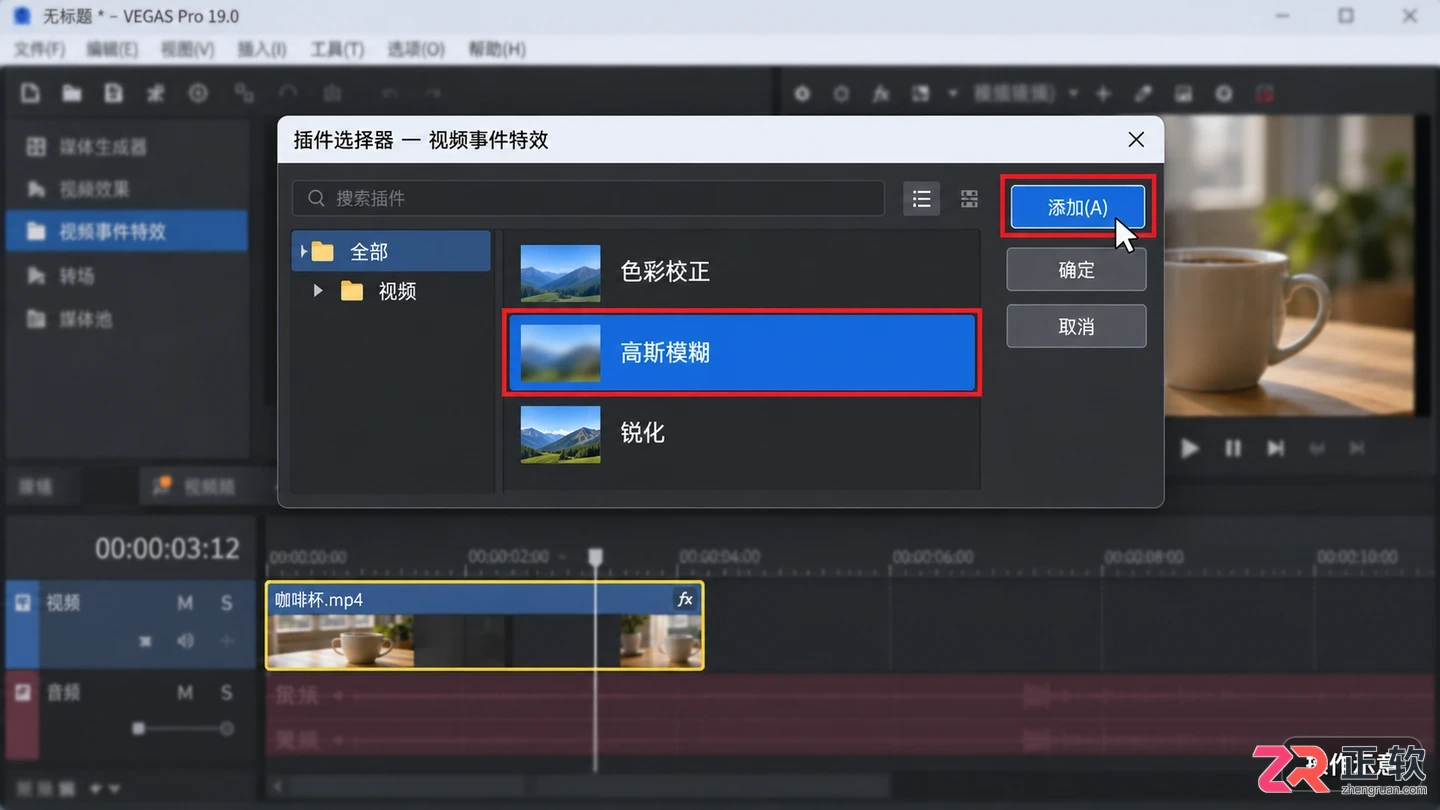Screen dimensions: 1440x810
Task: Click the fx icon in the preview toolbar
Action: [x=881, y=93]
